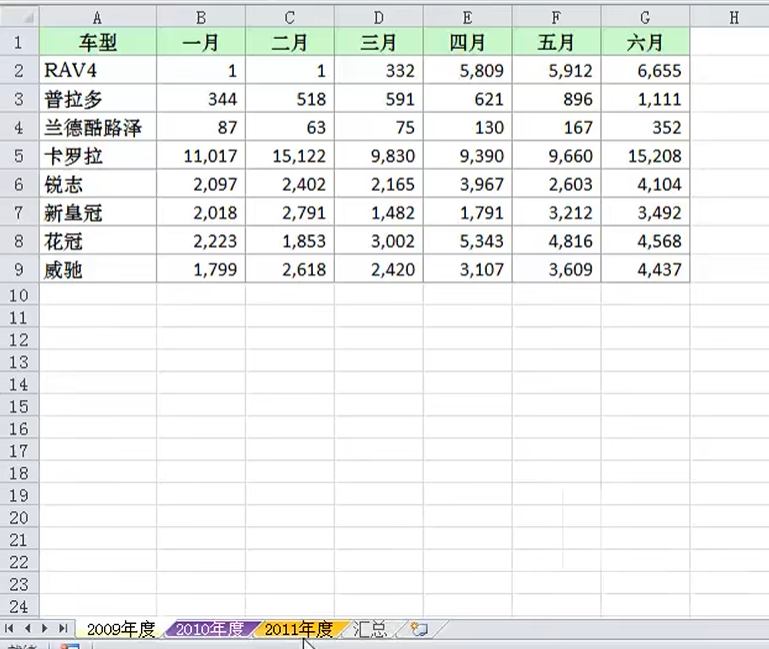The width and height of the screenshot is (769, 649).
Task: Go to last sheet navigation arrow
Action: point(63,628)
